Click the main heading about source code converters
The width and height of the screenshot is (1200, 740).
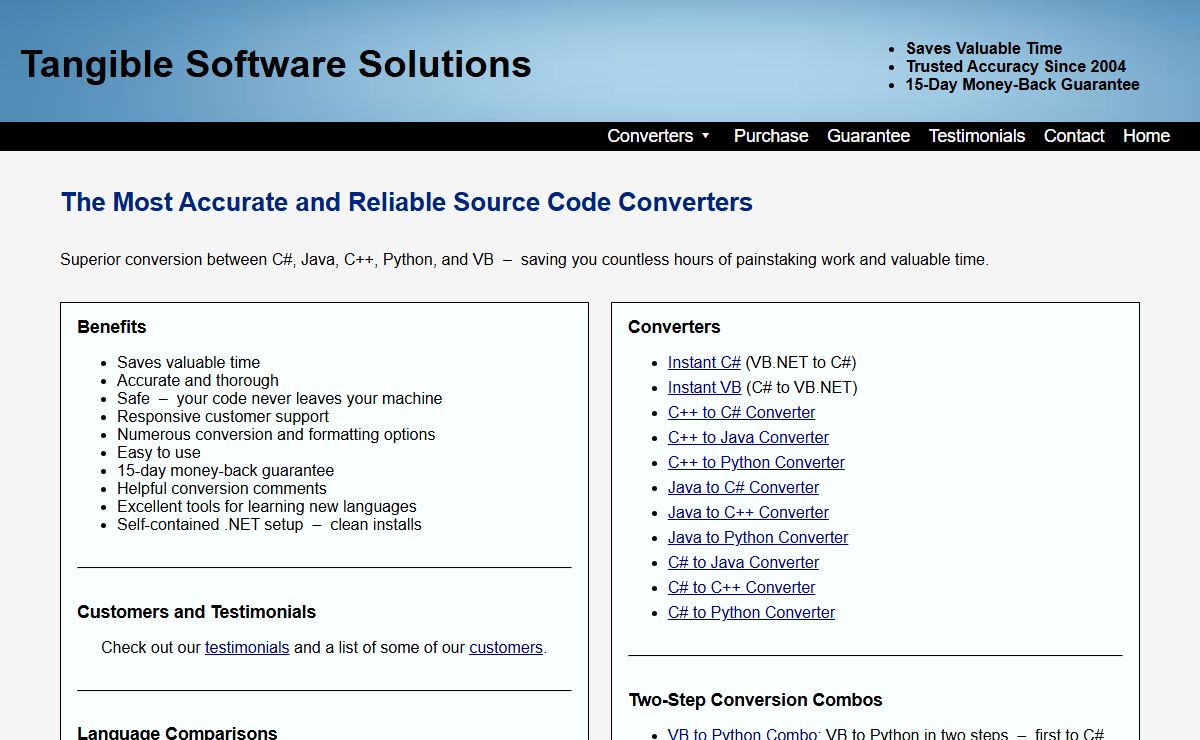coord(407,202)
